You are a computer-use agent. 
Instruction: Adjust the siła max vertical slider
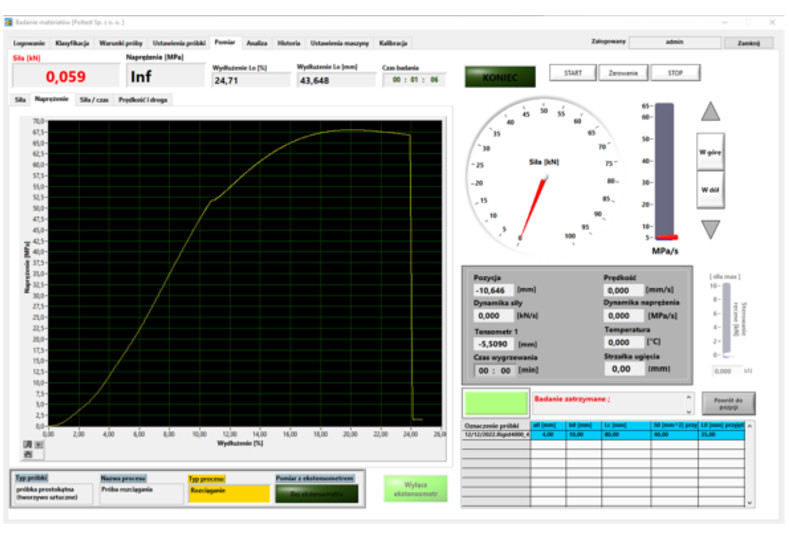(726, 320)
